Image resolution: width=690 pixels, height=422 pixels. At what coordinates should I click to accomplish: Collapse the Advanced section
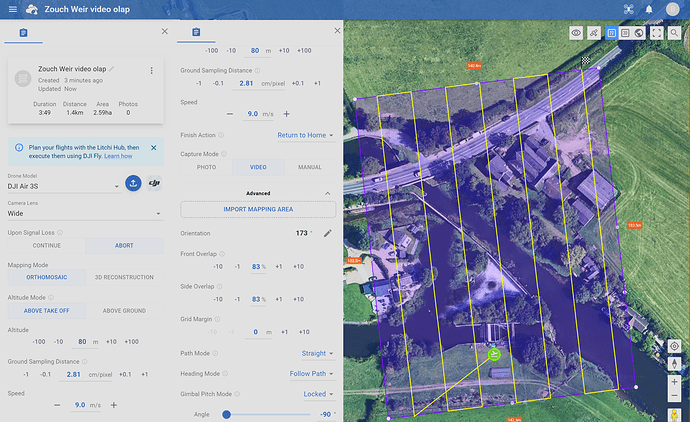tap(326, 193)
